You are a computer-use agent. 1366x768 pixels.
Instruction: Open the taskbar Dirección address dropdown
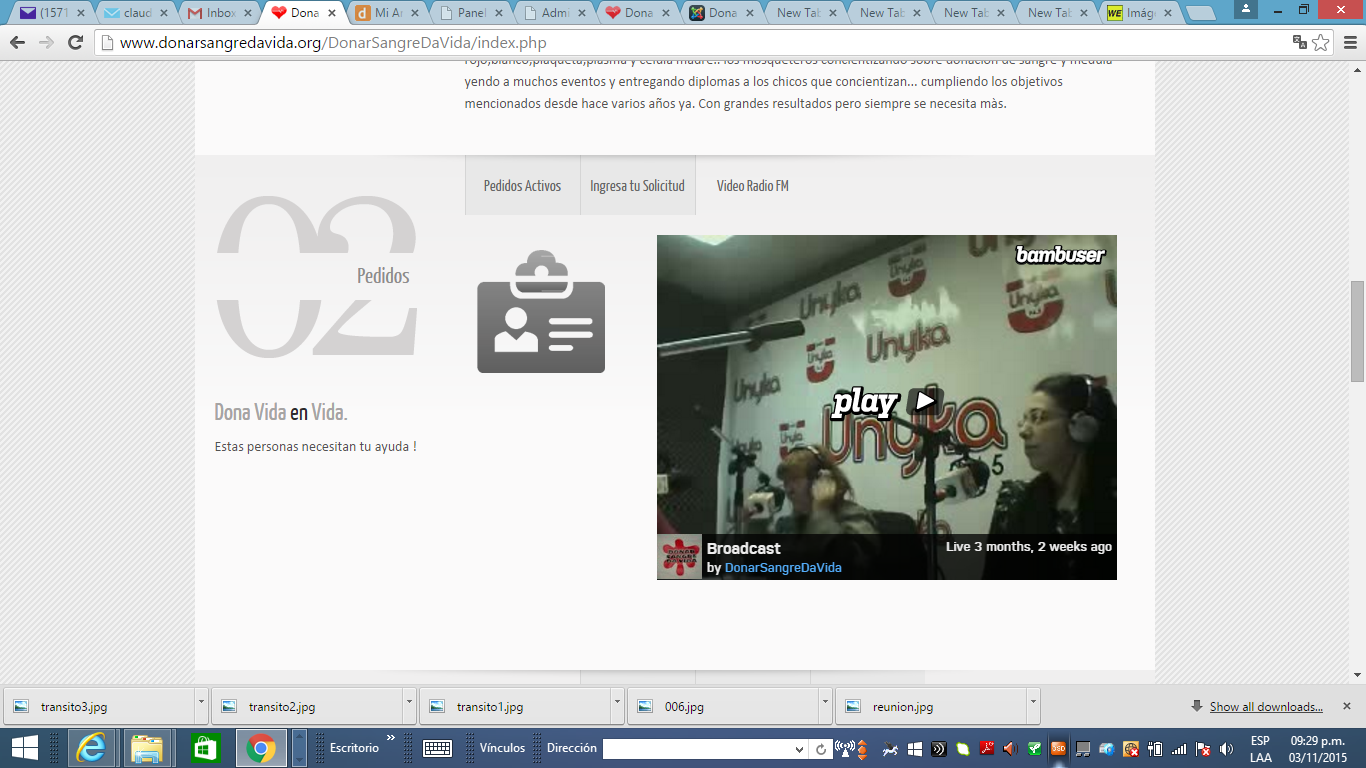799,749
